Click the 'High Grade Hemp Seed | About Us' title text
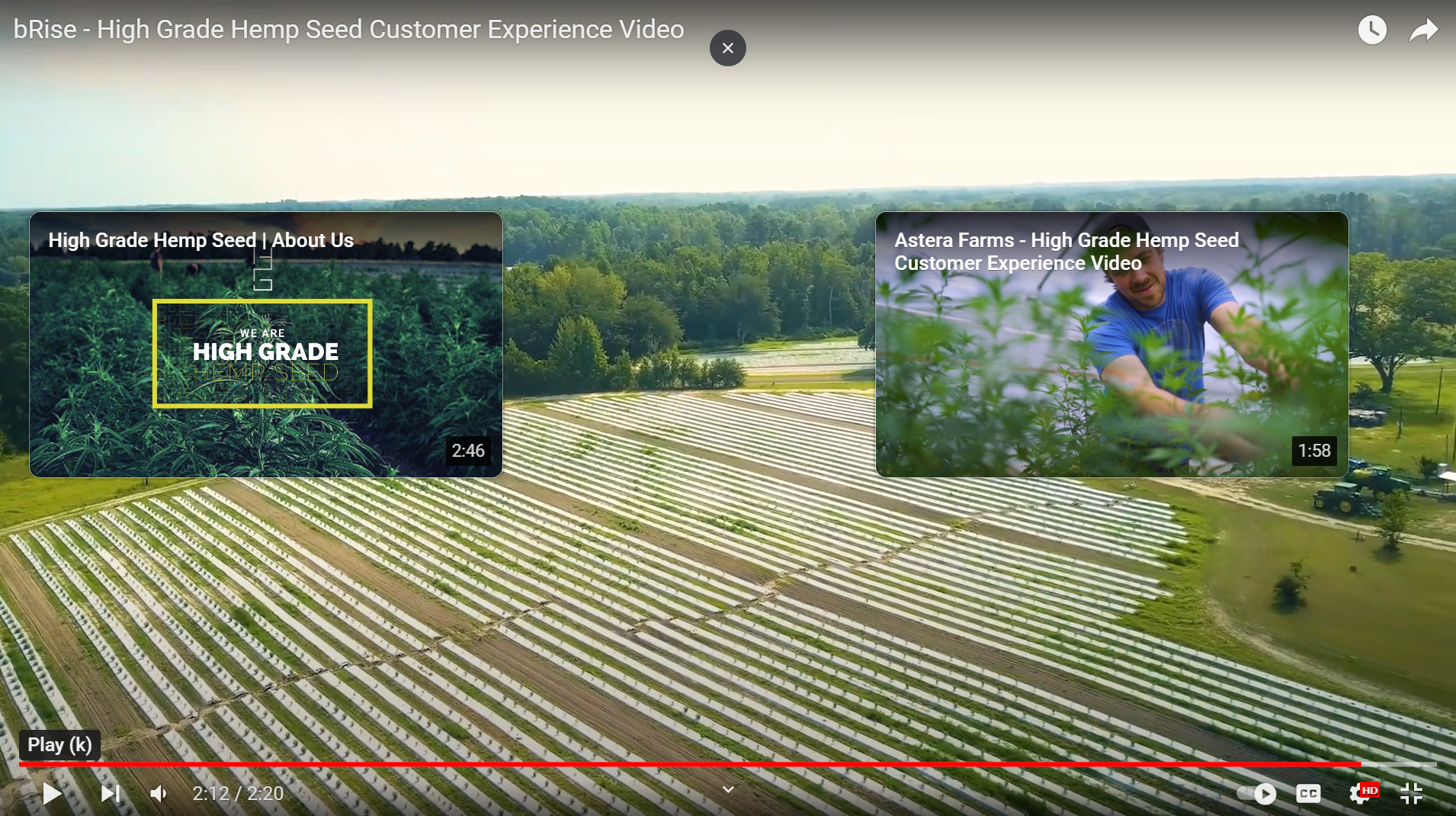 tap(201, 240)
